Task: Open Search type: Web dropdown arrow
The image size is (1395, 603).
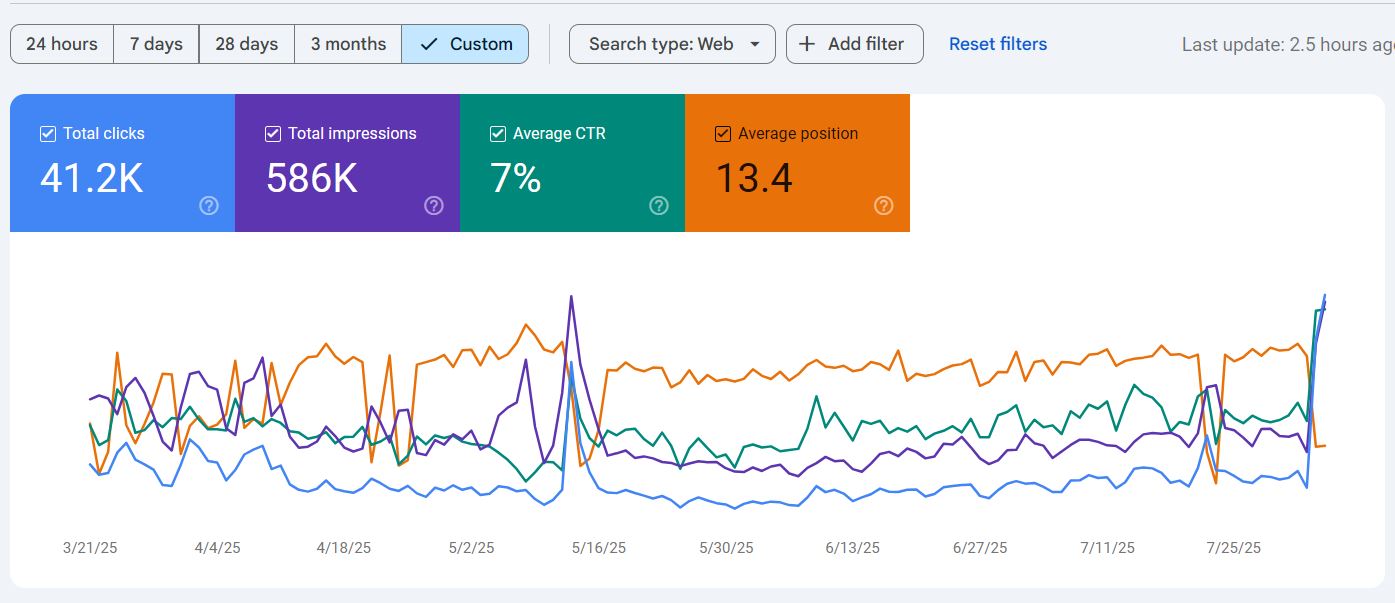Action: pyautogui.click(x=755, y=44)
